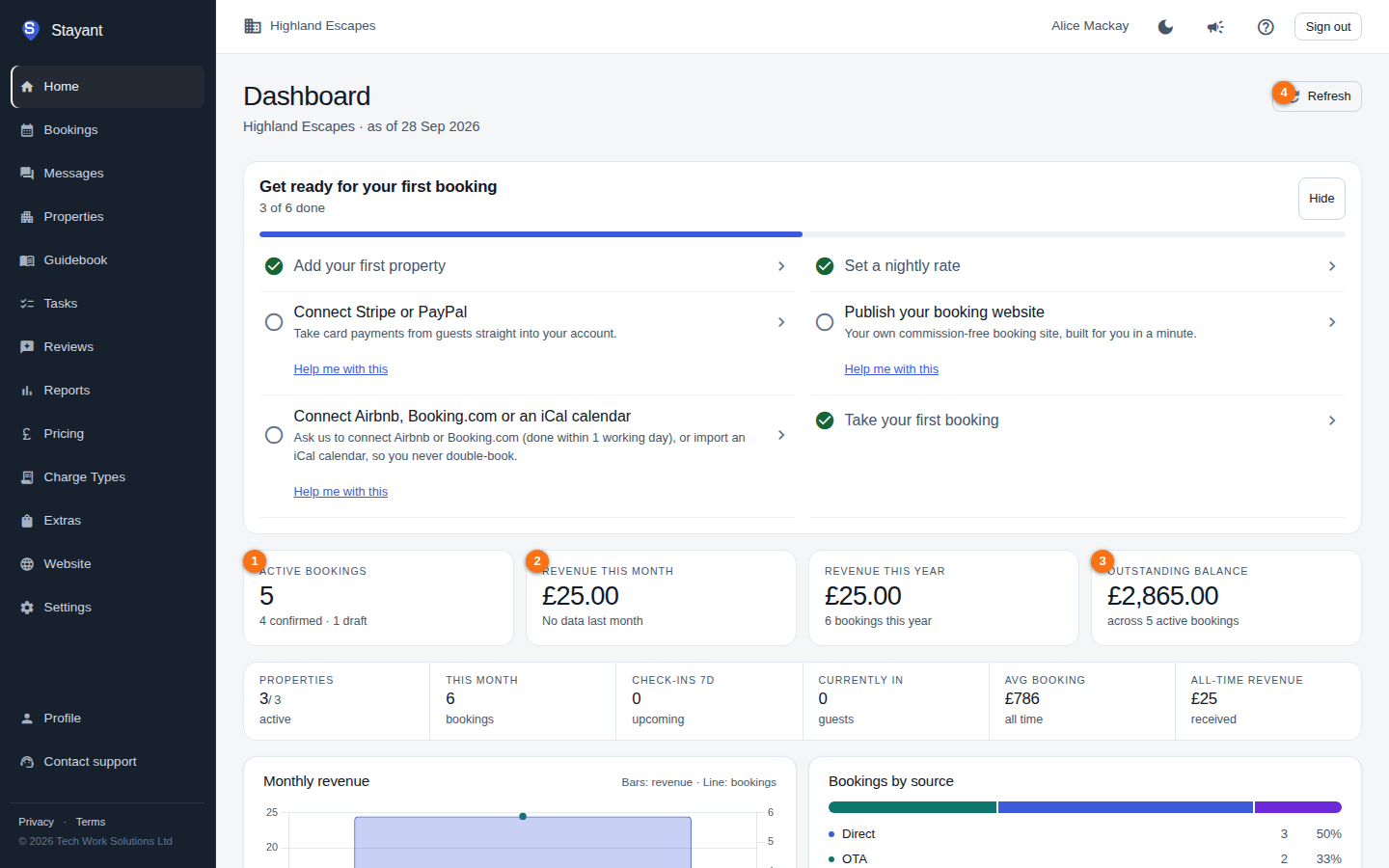This screenshot has width=1389, height=868.
Task: Click the Stayant logo icon
Action: (30, 30)
